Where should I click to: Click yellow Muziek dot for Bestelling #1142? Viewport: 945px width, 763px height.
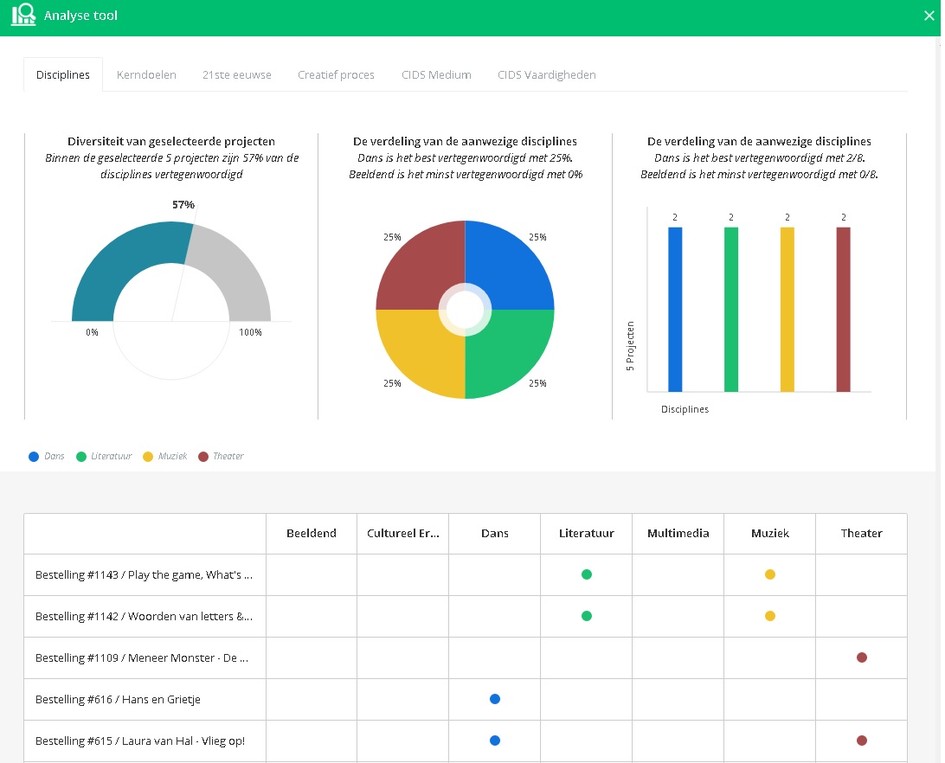770,616
